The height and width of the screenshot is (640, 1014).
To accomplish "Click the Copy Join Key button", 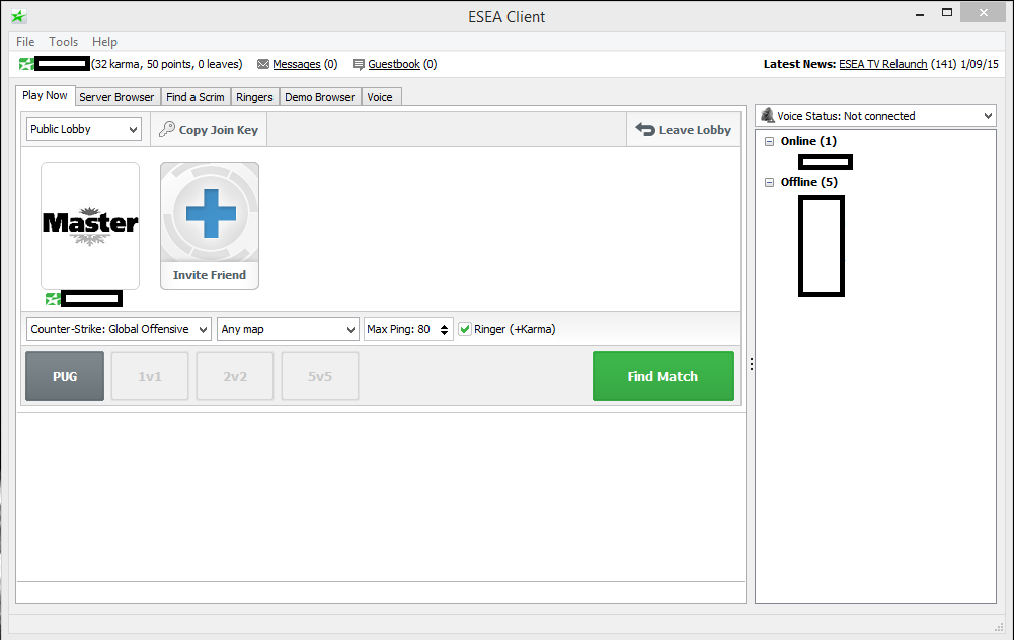I will [x=209, y=129].
